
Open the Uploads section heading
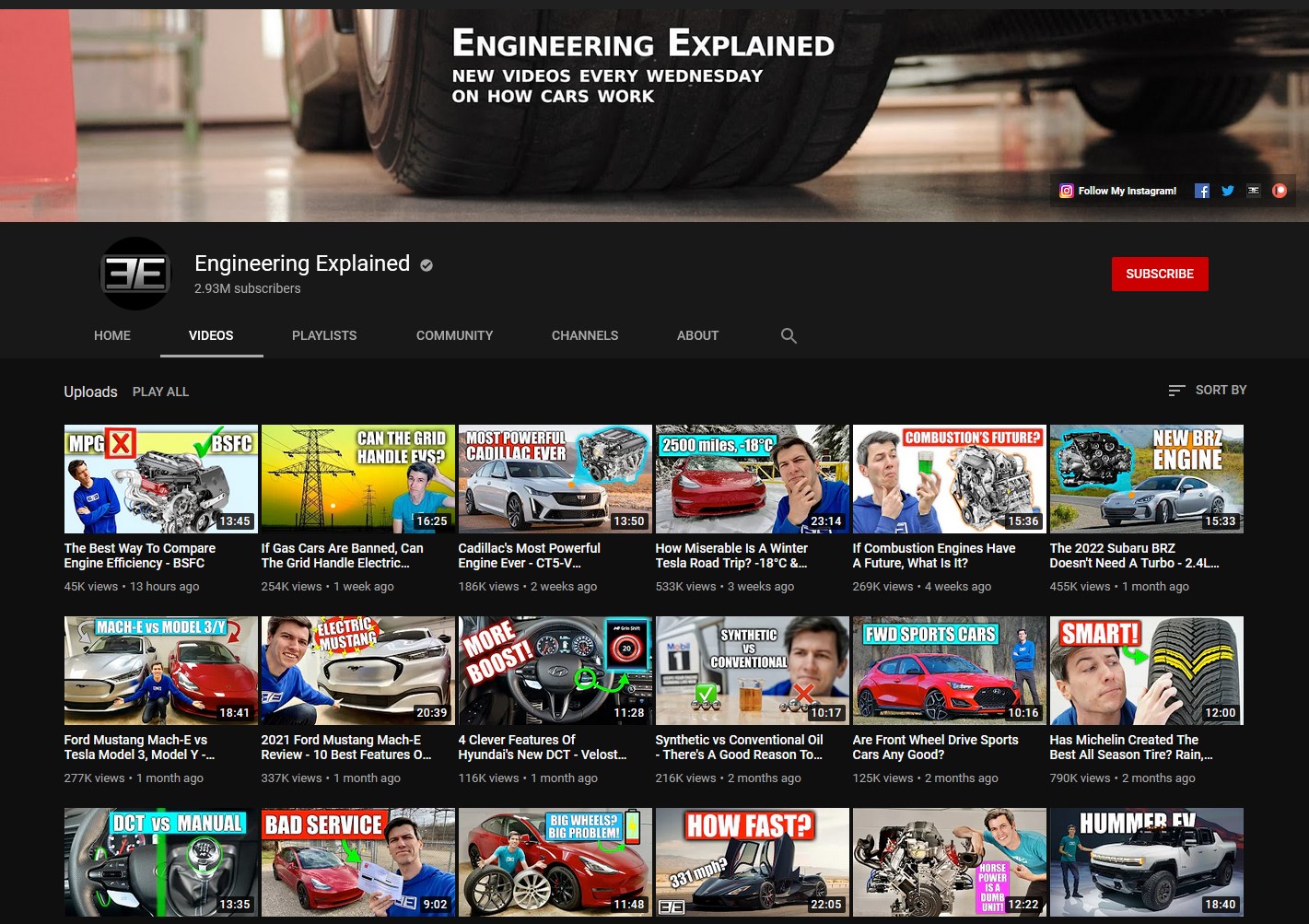(90, 392)
